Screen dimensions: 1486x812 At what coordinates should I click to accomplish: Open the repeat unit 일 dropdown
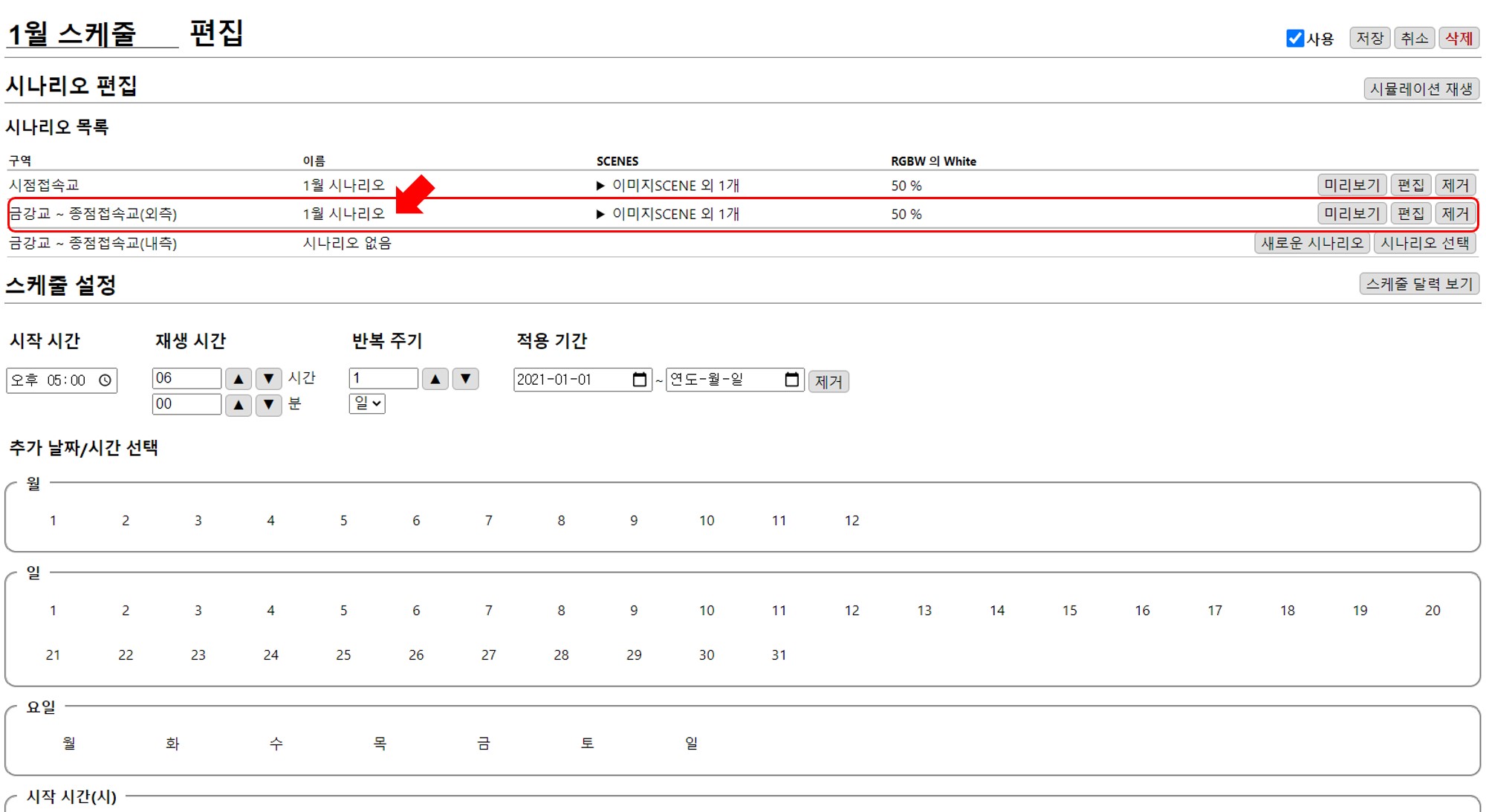[x=367, y=403]
